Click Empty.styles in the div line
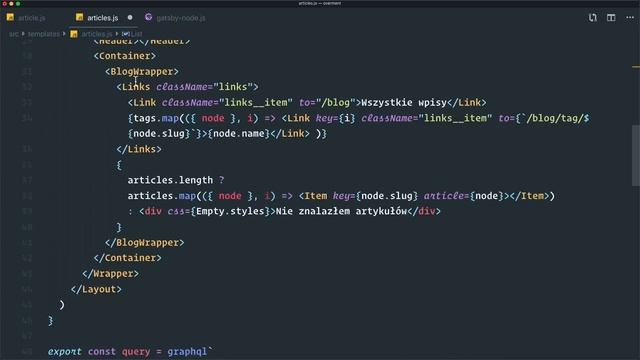Image resolution: width=640 pixels, height=360 pixels. pyautogui.click(x=230, y=211)
